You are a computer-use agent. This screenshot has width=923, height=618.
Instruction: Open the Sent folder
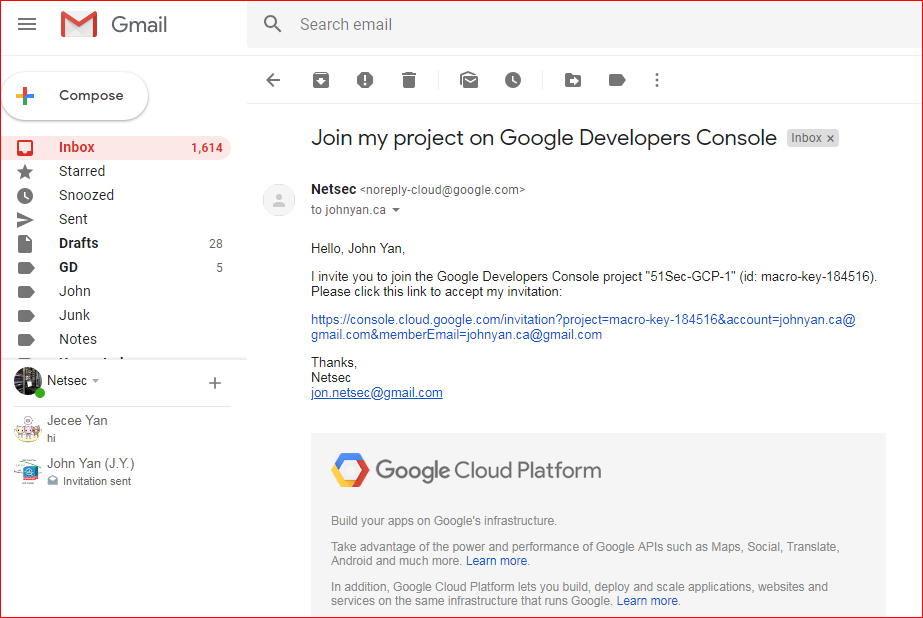coord(116,220)
